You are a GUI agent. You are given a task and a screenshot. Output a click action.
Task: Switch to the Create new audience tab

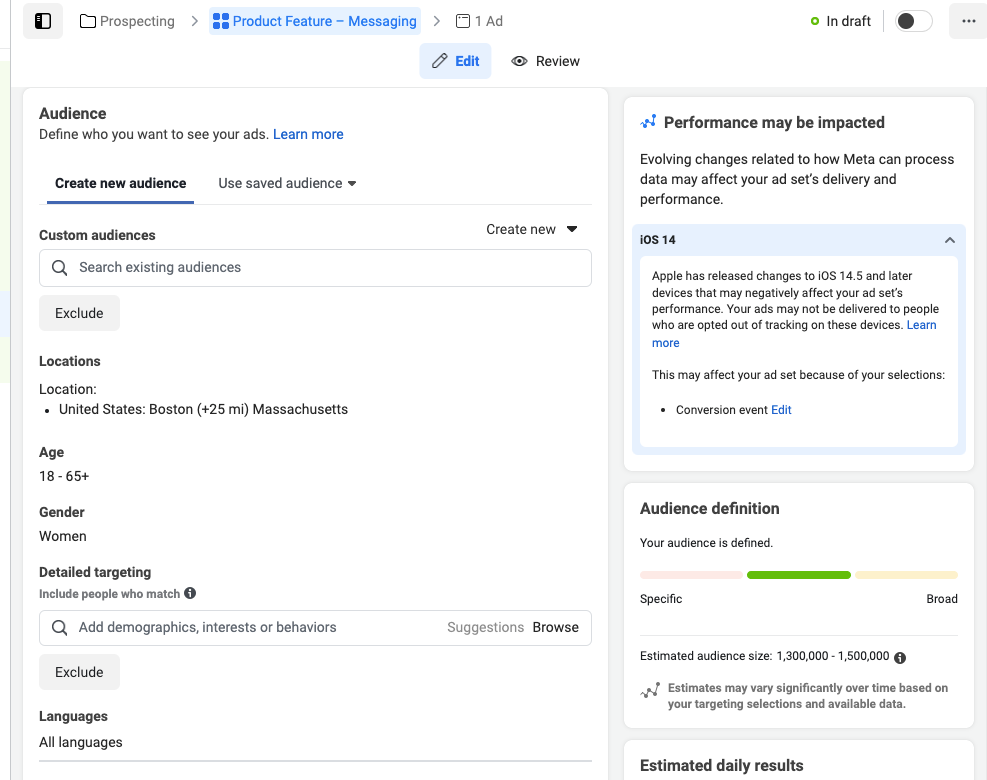tap(120, 183)
